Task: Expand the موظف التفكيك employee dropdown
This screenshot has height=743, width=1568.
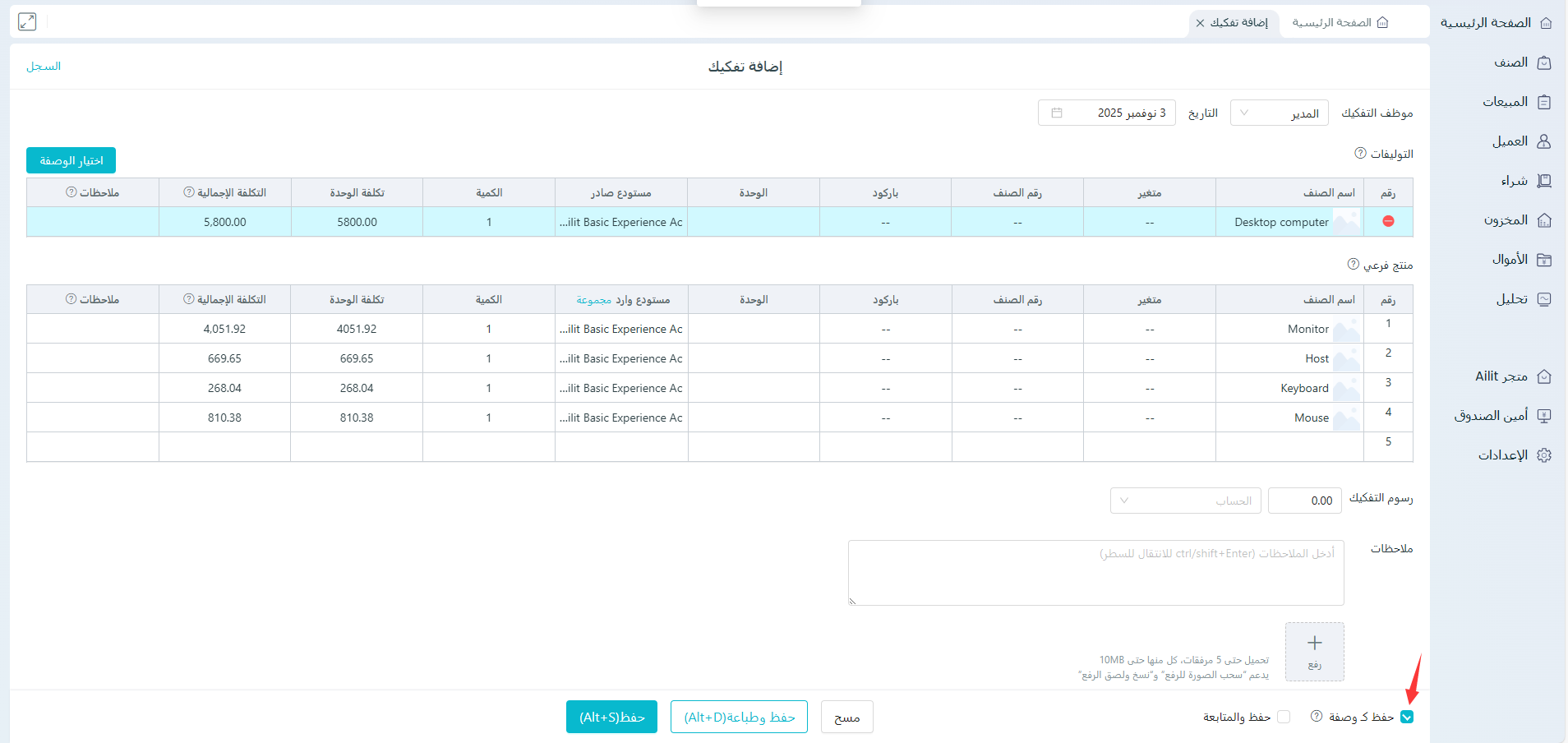Action: click(x=1279, y=113)
